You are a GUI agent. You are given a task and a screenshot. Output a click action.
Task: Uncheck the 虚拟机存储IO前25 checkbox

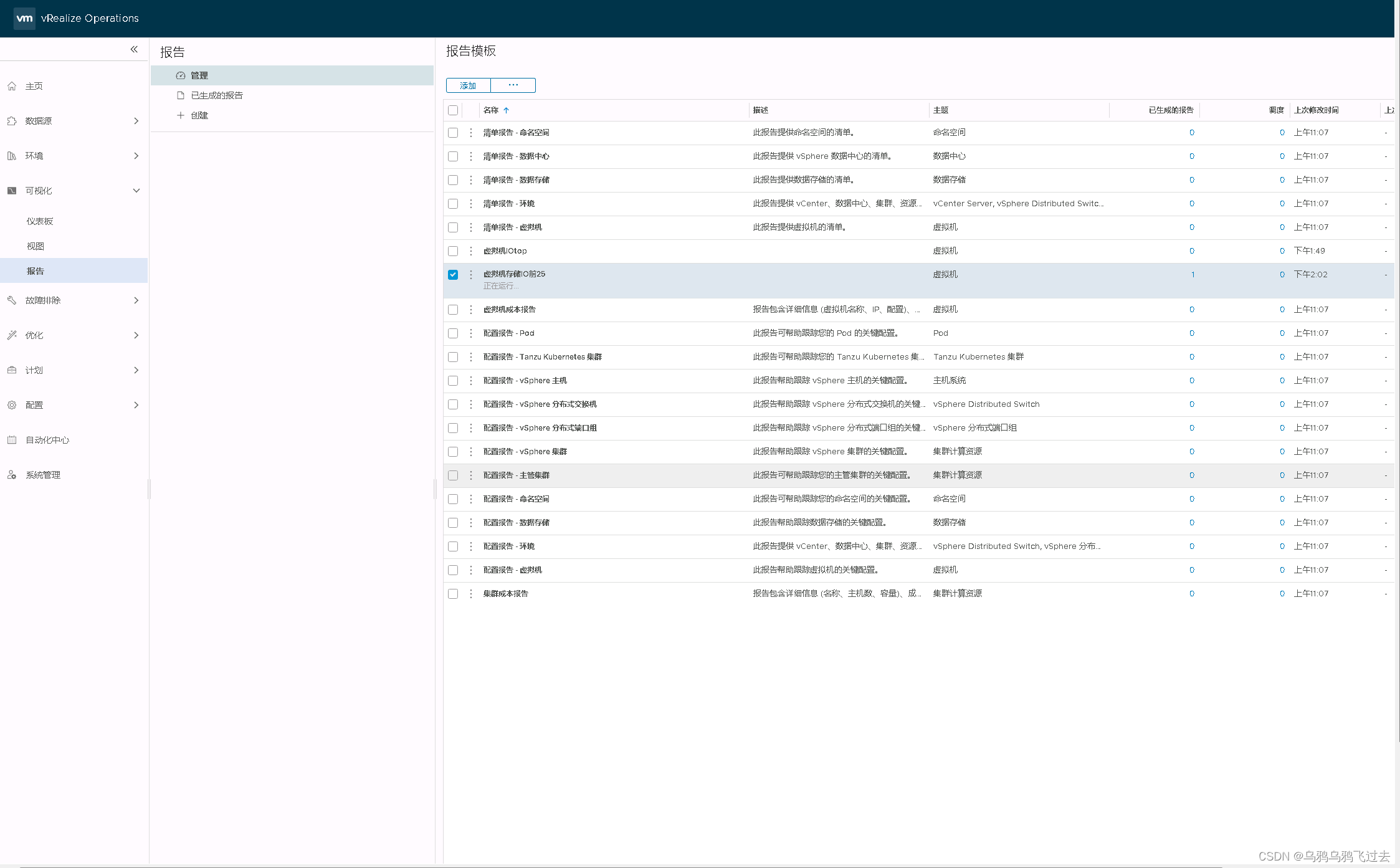453,275
